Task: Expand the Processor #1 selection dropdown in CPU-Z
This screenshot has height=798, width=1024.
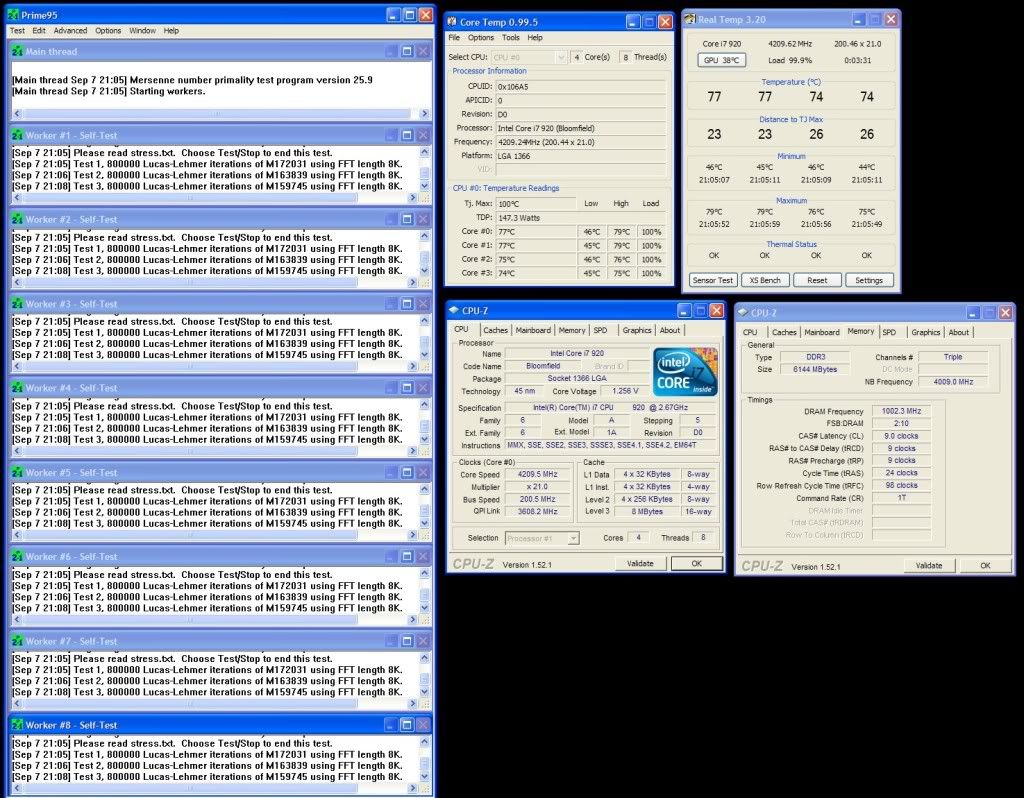Action: point(573,538)
